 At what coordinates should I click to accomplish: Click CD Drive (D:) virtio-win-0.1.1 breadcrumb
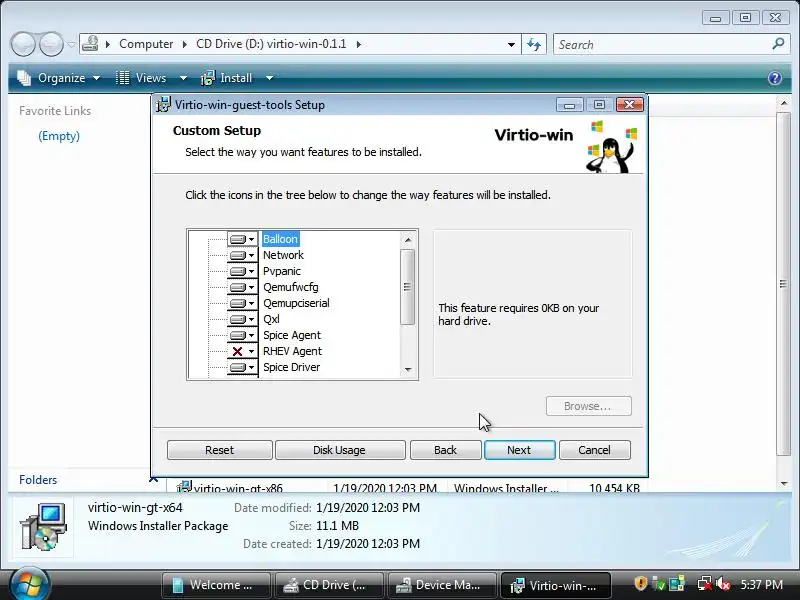tap(271, 44)
